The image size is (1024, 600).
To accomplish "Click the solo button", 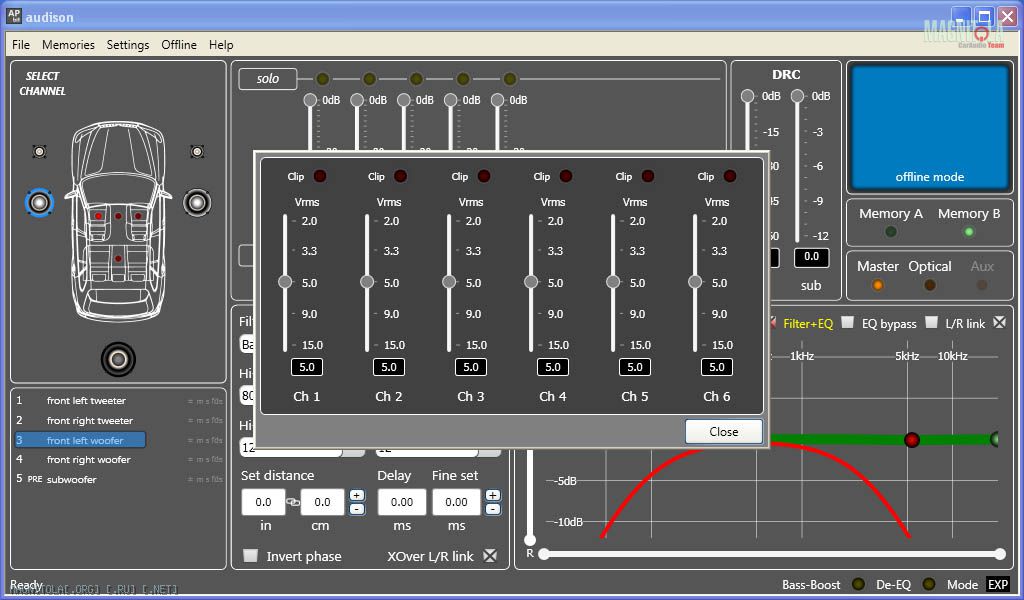I will click(268, 79).
